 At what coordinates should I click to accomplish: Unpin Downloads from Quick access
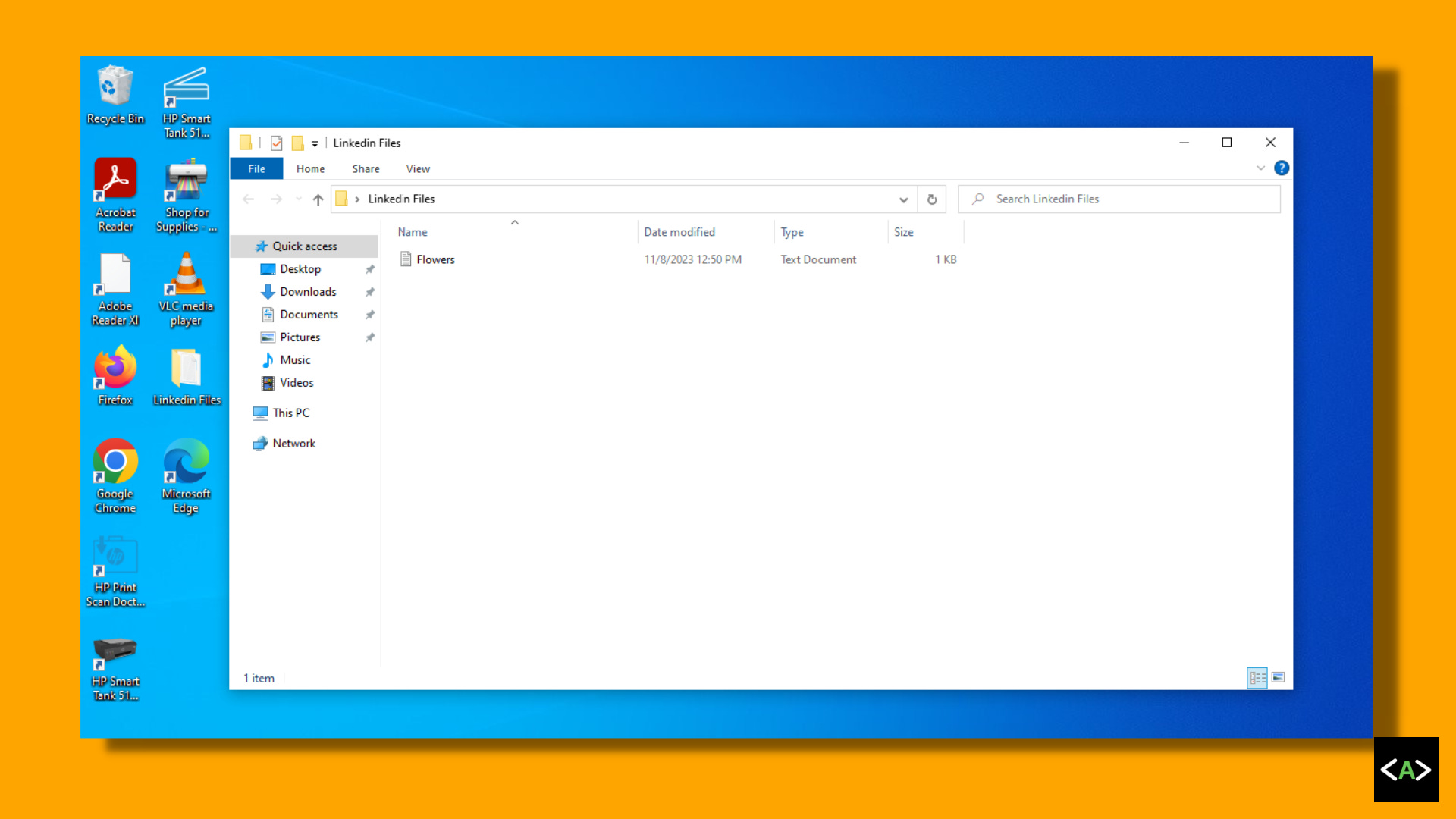click(x=370, y=292)
